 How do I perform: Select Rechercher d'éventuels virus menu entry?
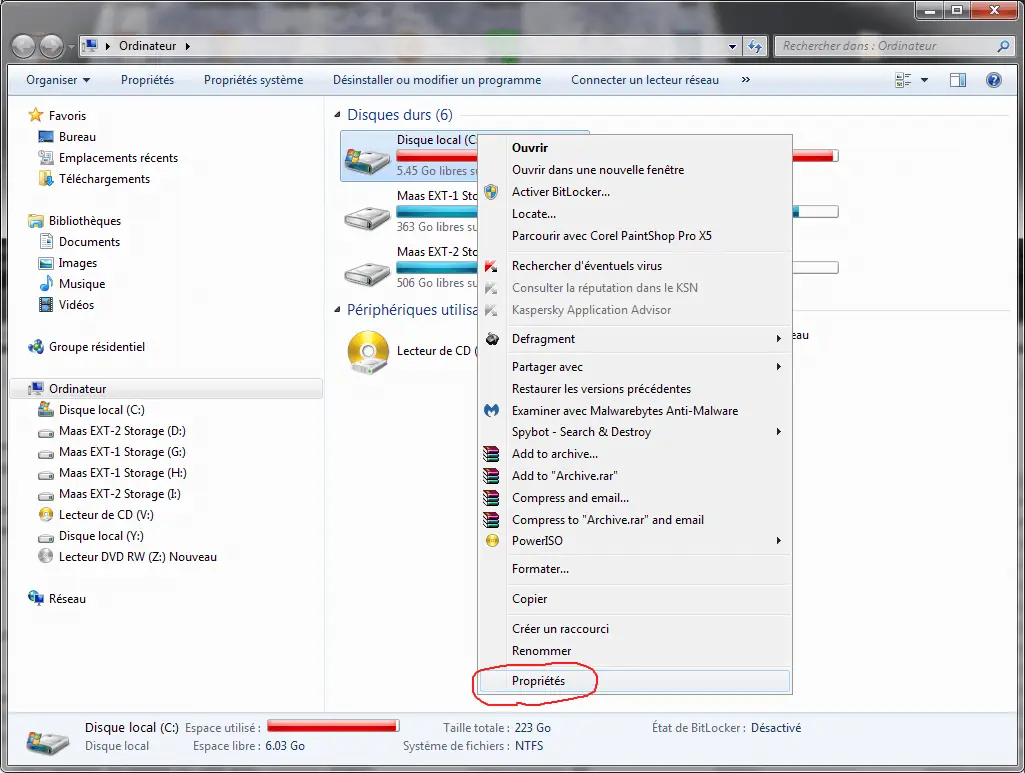(635, 266)
